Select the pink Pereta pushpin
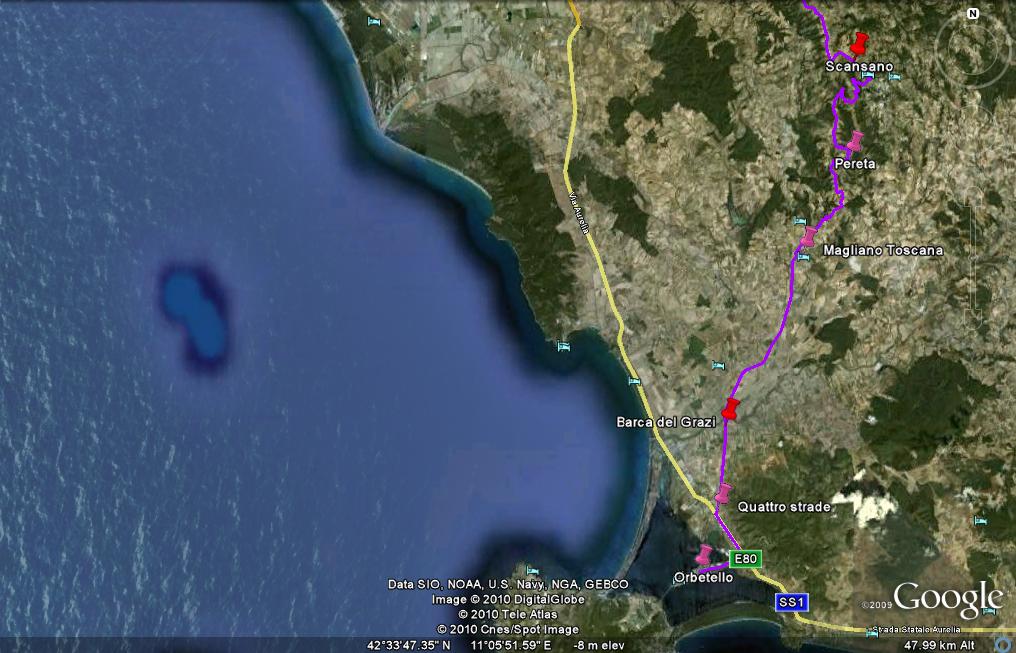 (855, 141)
